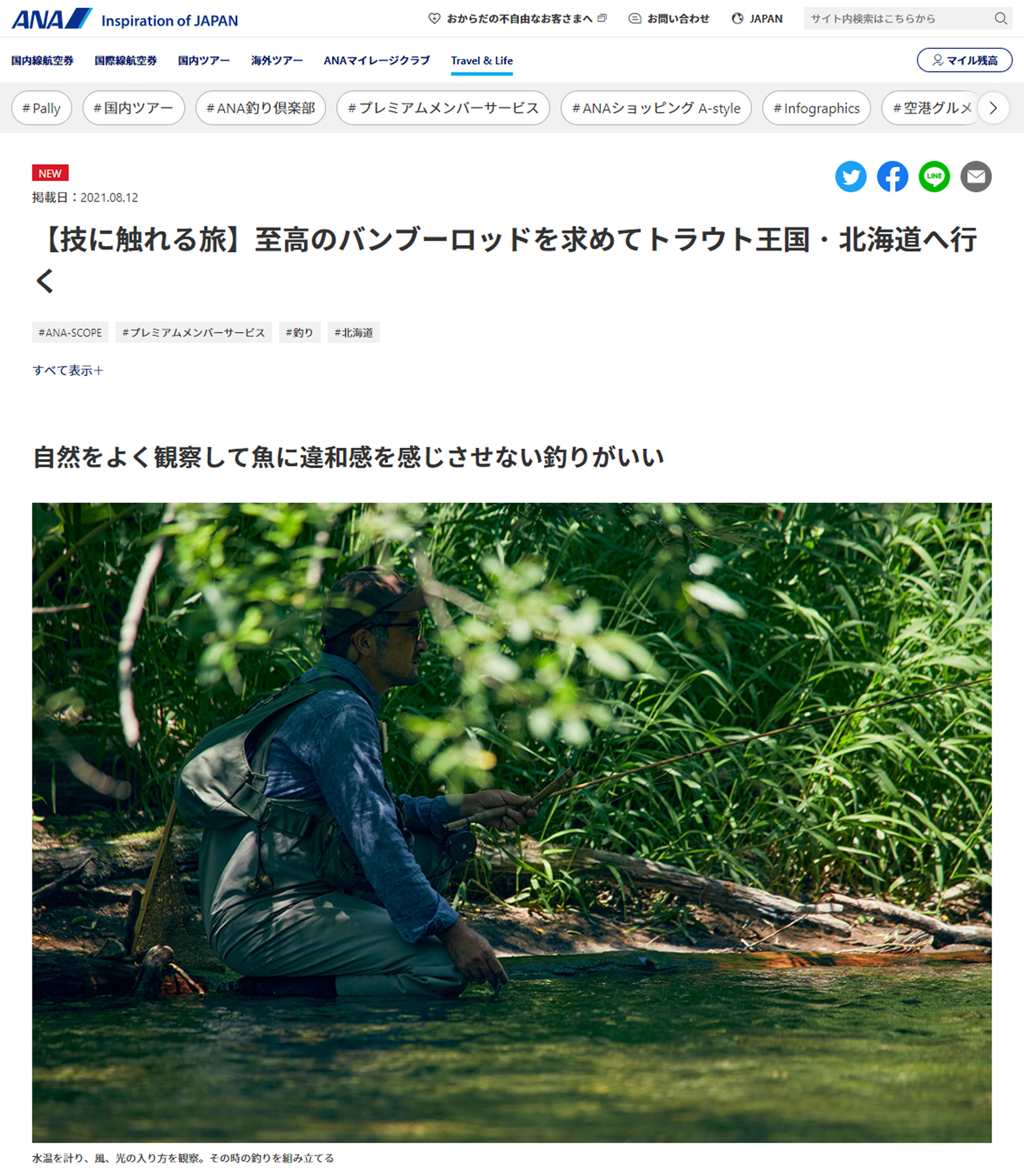The image size is (1024, 1176).
Task: Share article on Twitter
Action: (x=851, y=177)
